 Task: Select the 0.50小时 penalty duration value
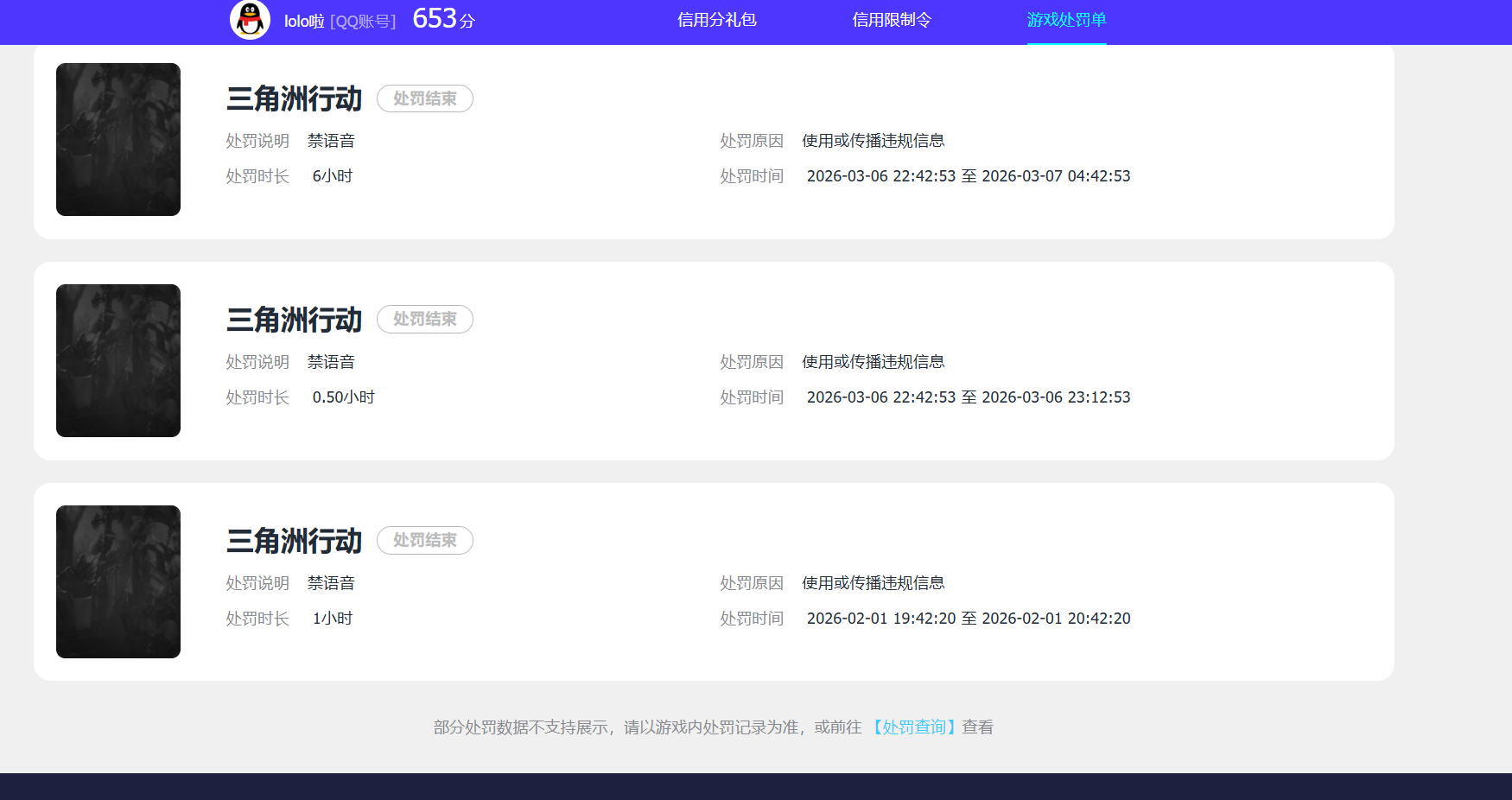click(344, 397)
